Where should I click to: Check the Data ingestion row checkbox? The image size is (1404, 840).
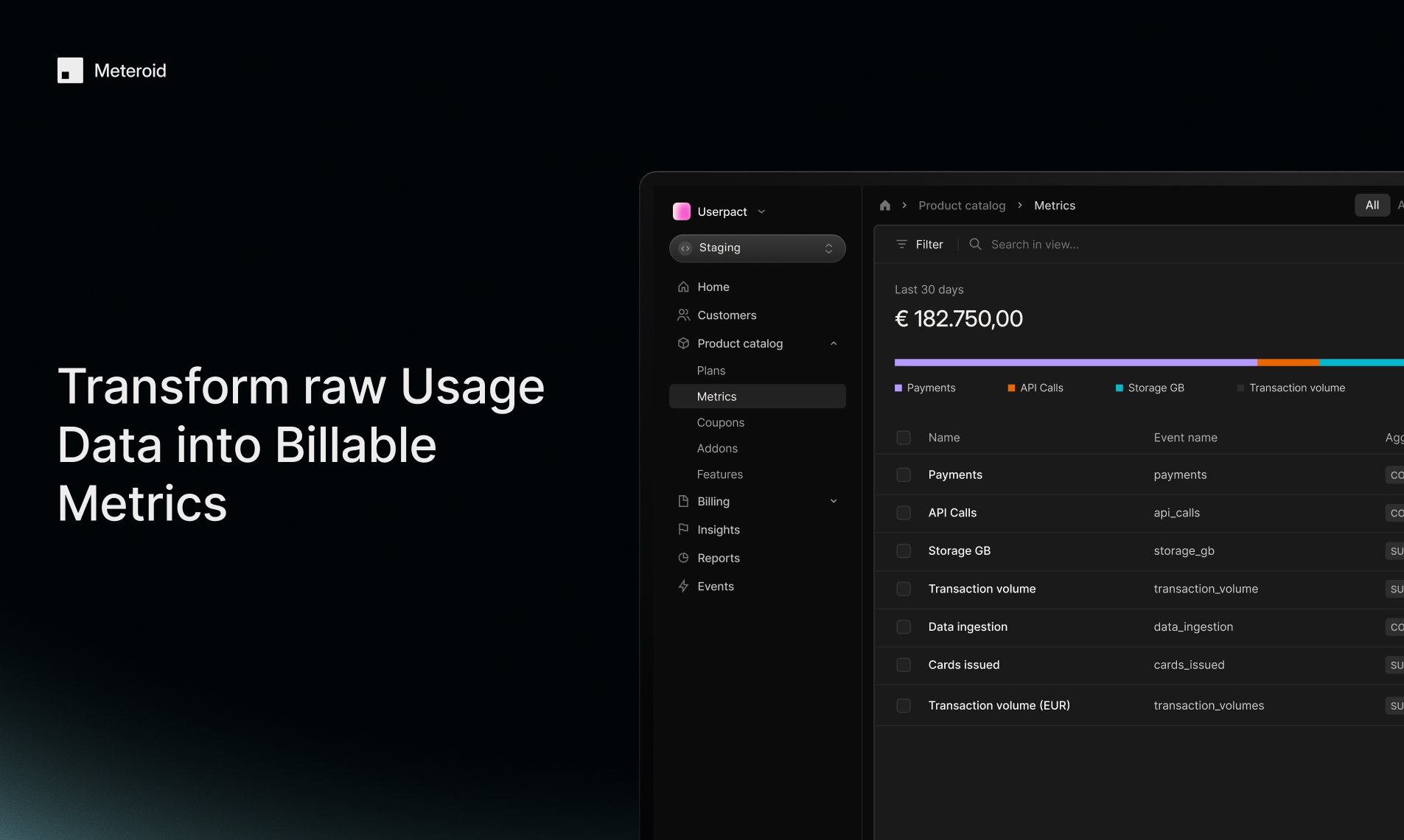click(904, 627)
